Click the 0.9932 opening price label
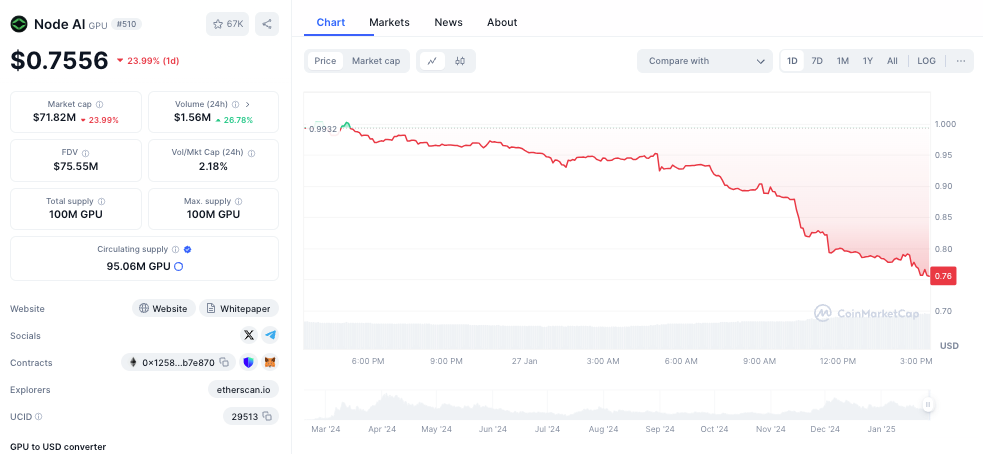This screenshot has width=983, height=454. pyautogui.click(x=323, y=129)
